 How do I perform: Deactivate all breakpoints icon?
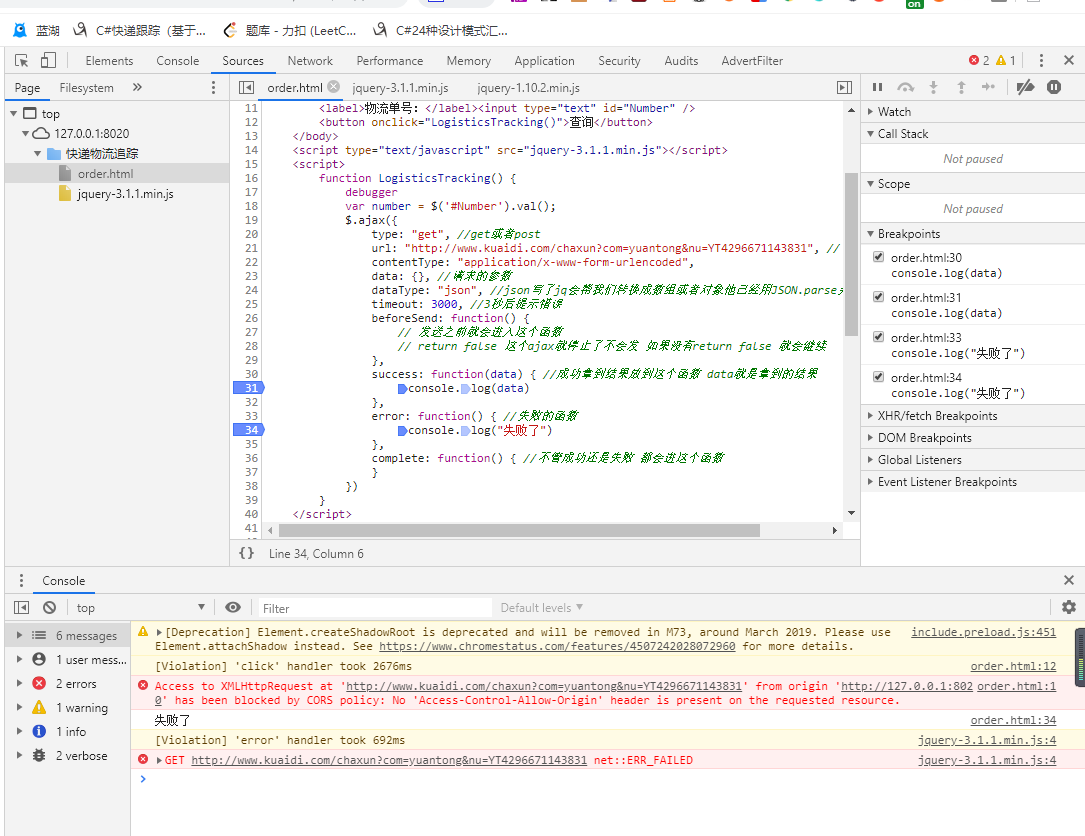click(1024, 88)
